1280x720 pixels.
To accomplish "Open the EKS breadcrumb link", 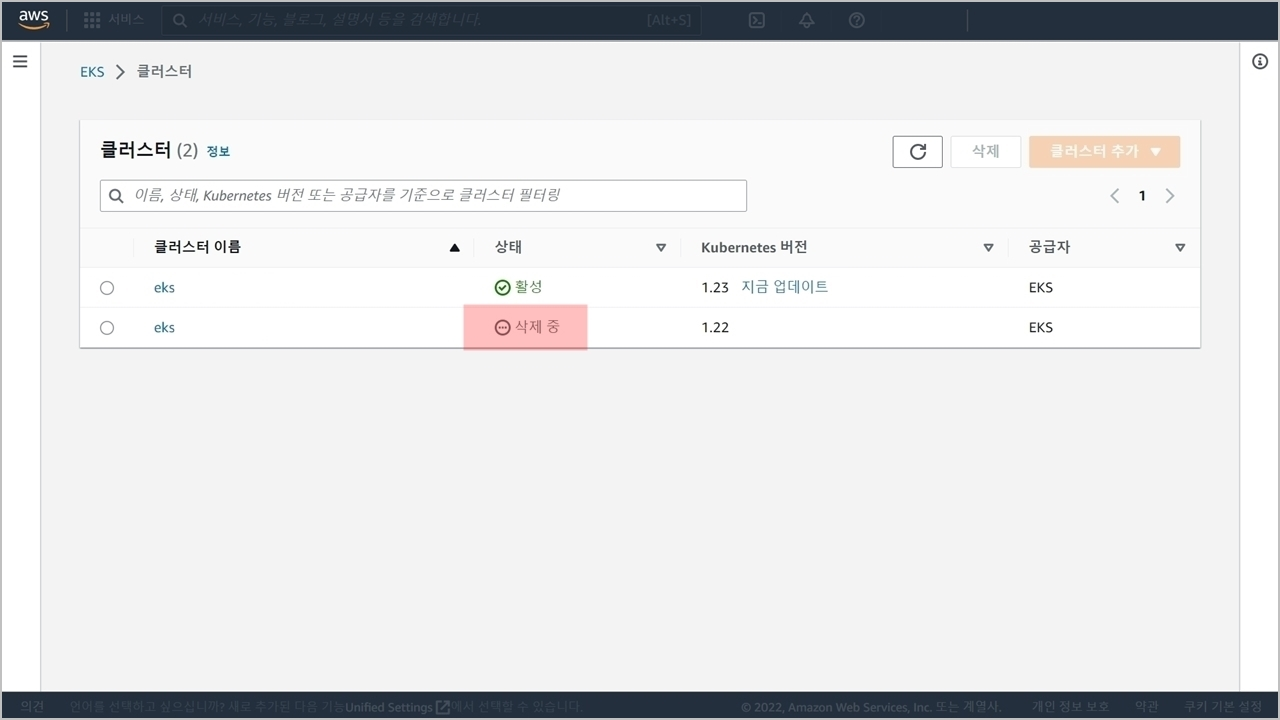I will [x=92, y=72].
